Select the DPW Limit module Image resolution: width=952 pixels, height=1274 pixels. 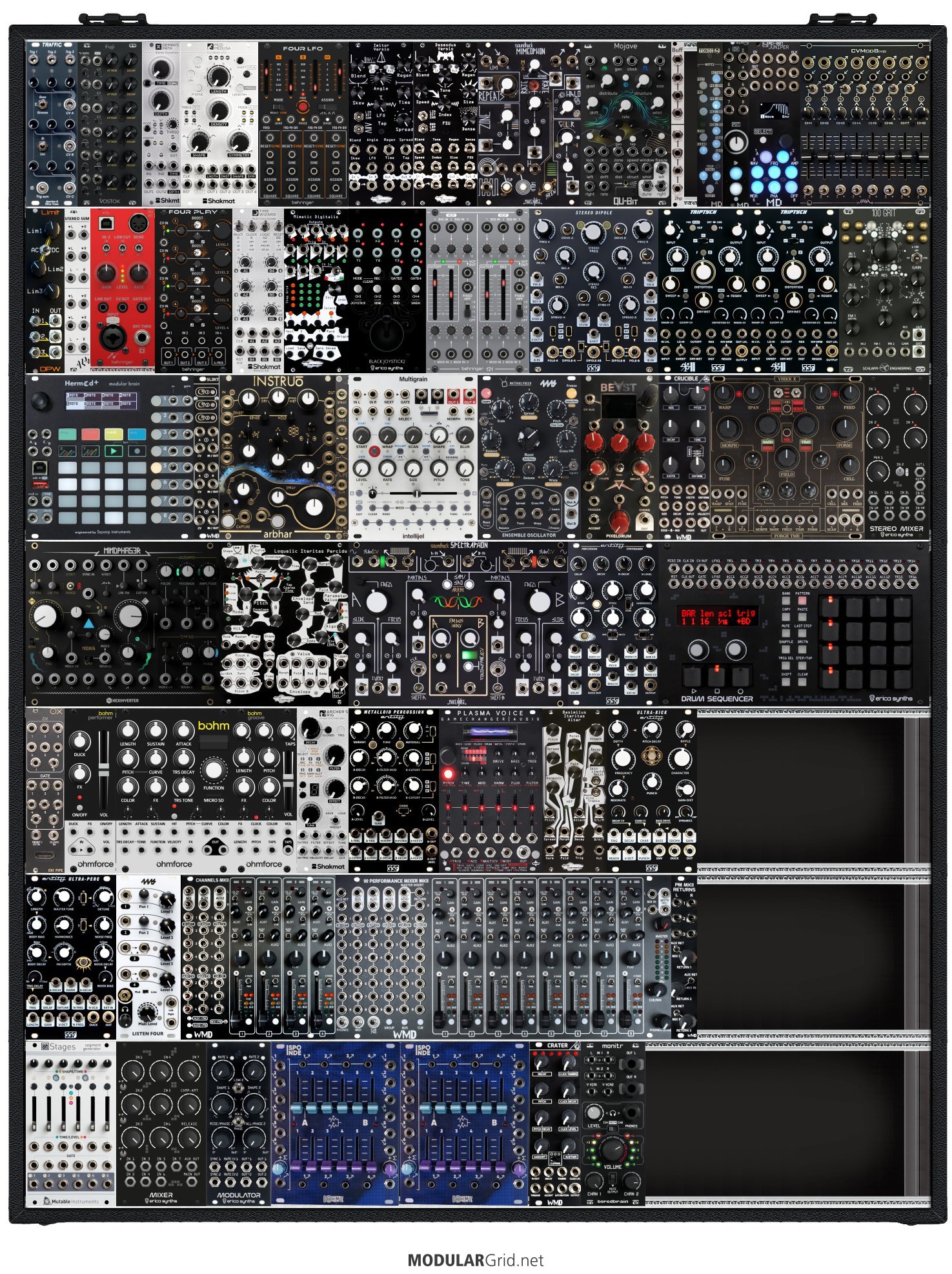point(45,290)
